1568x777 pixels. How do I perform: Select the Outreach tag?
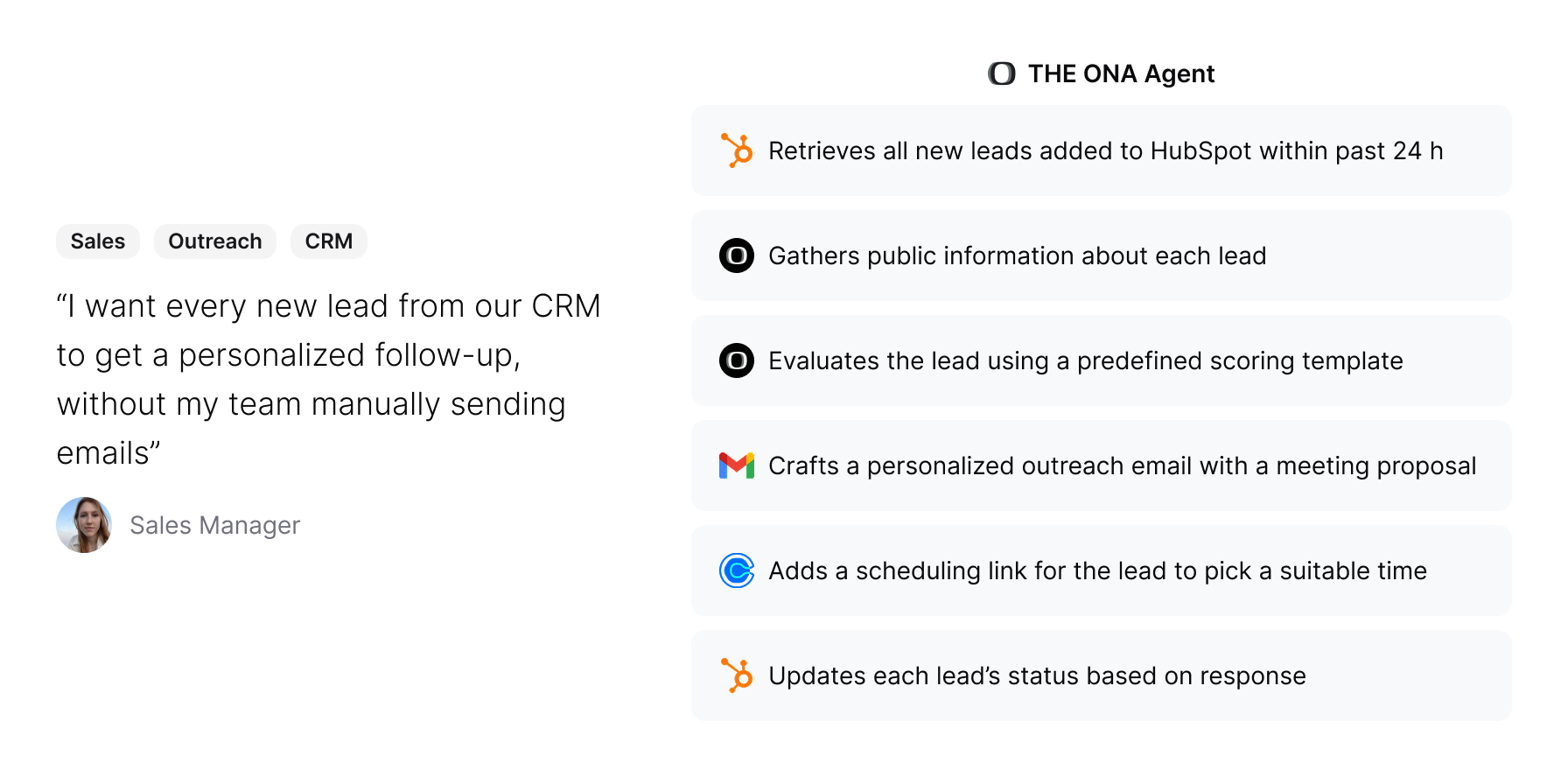[x=215, y=241]
